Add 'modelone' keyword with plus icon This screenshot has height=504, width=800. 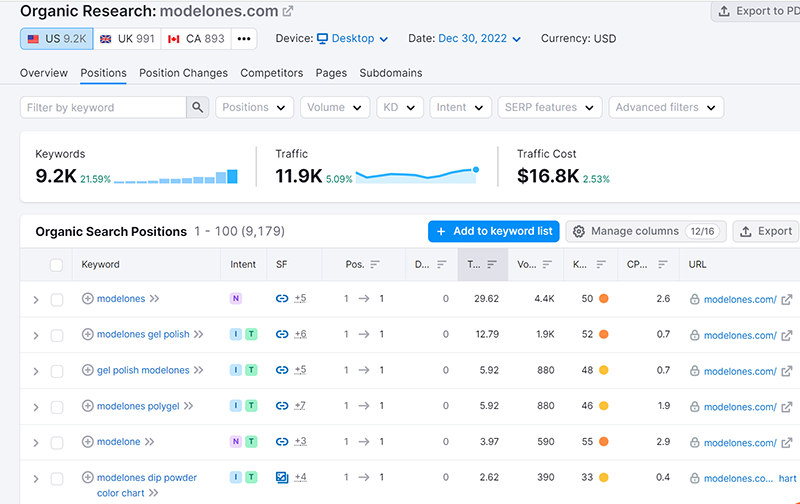(88, 441)
